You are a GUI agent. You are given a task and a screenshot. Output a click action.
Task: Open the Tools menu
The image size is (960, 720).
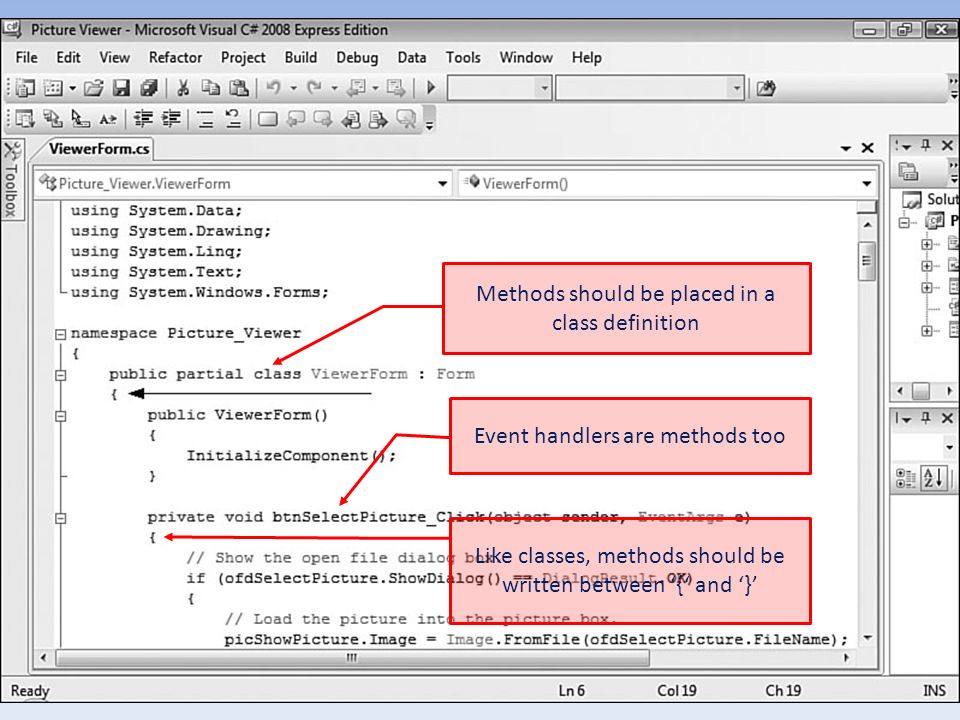click(x=463, y=58)
